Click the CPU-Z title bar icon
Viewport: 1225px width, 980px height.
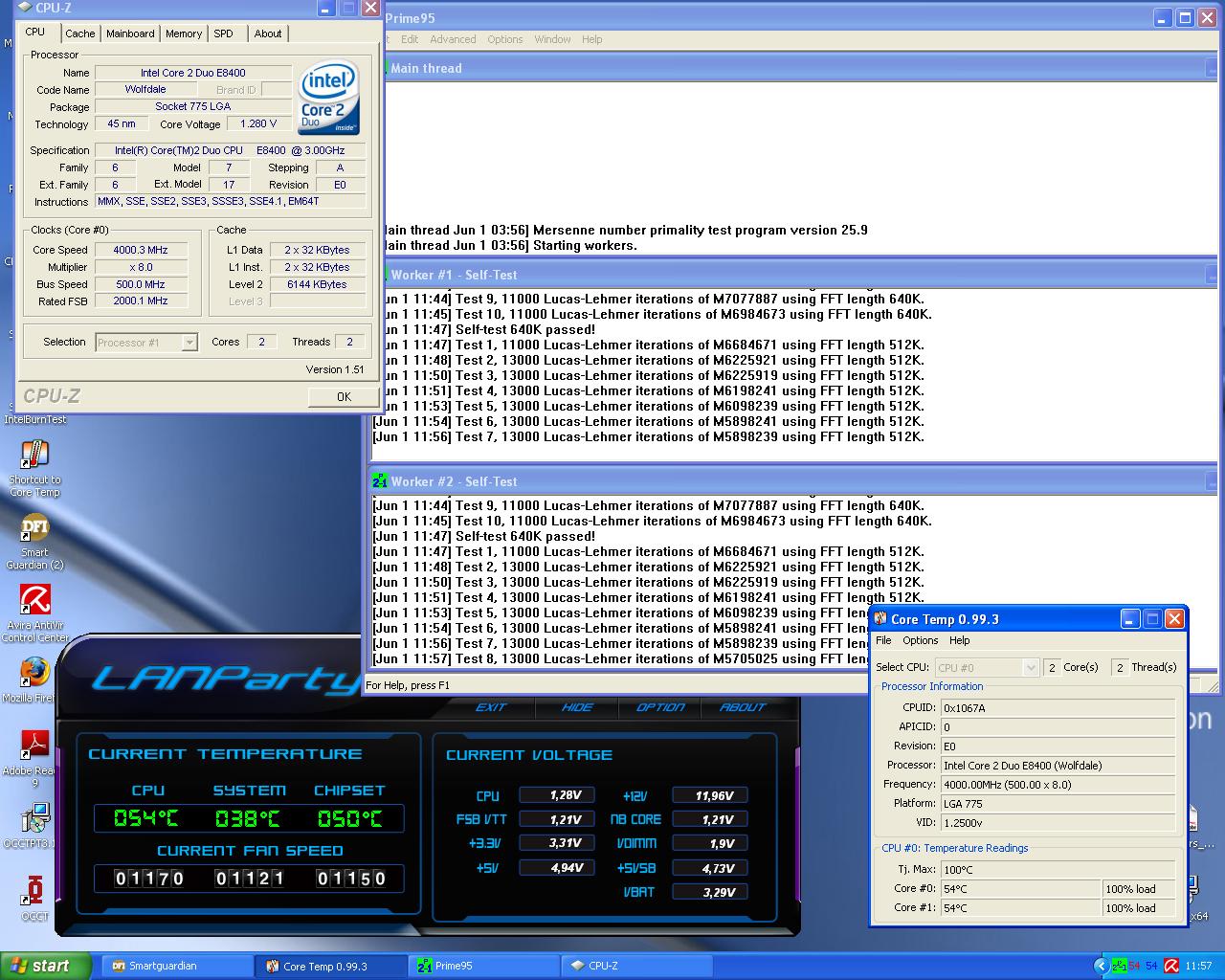point(25,9)
